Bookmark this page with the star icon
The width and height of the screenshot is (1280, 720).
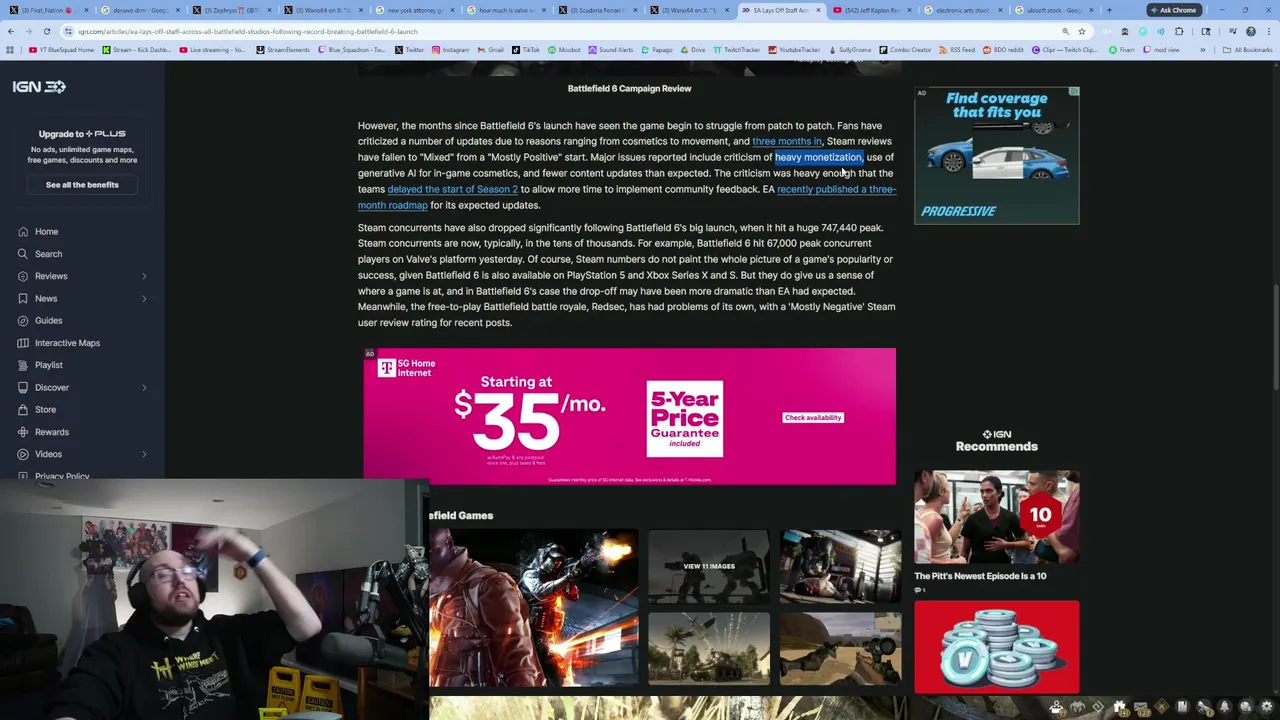(x=1082, y=31)
